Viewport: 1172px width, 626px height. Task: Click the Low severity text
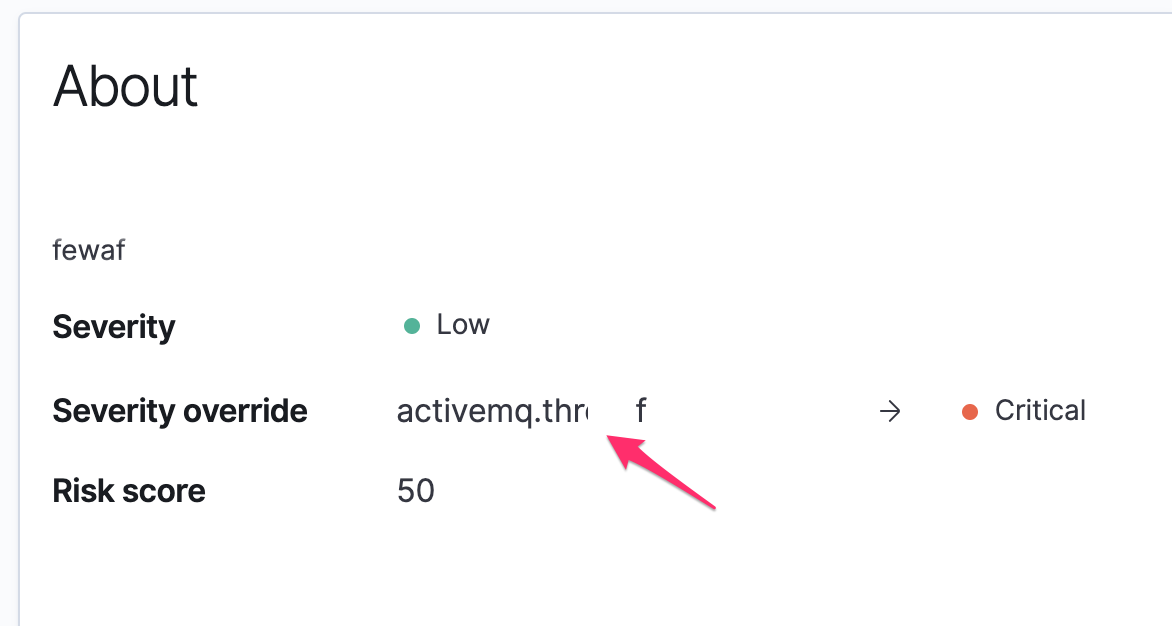pyautogui.click(x=462, y=325)
